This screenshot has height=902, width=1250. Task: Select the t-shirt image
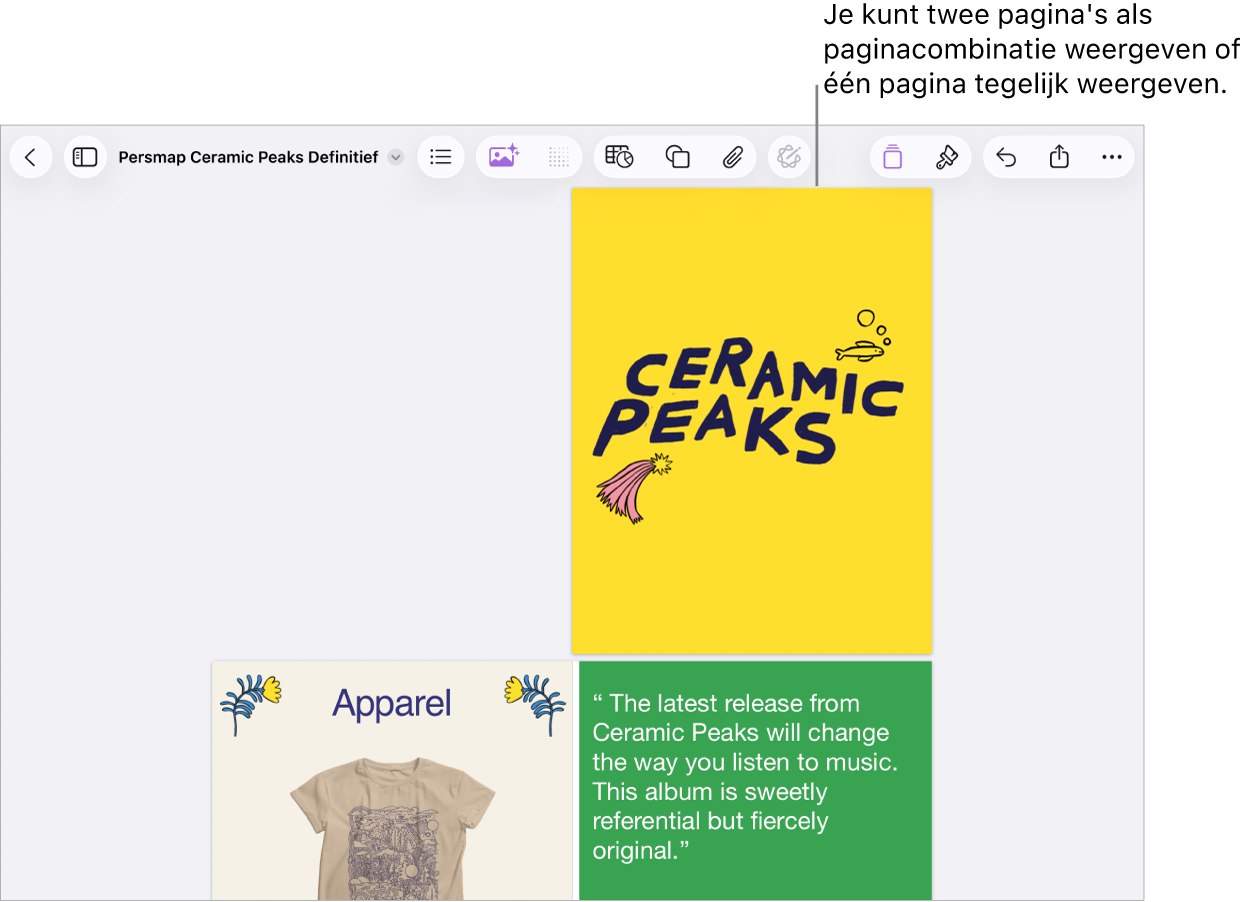tap(393, 828)
